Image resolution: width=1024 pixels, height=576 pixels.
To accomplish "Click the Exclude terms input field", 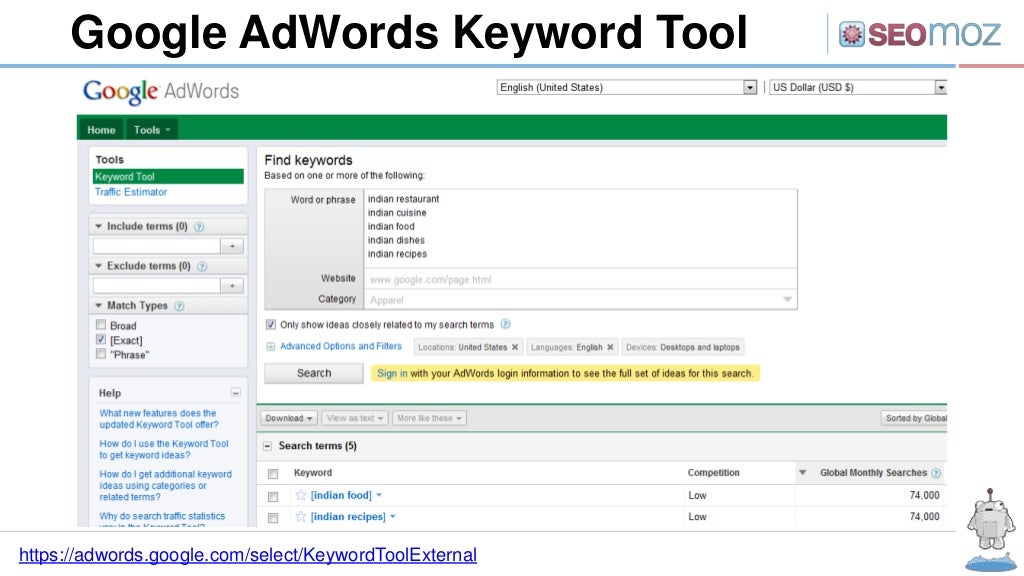I will [157, 286].
